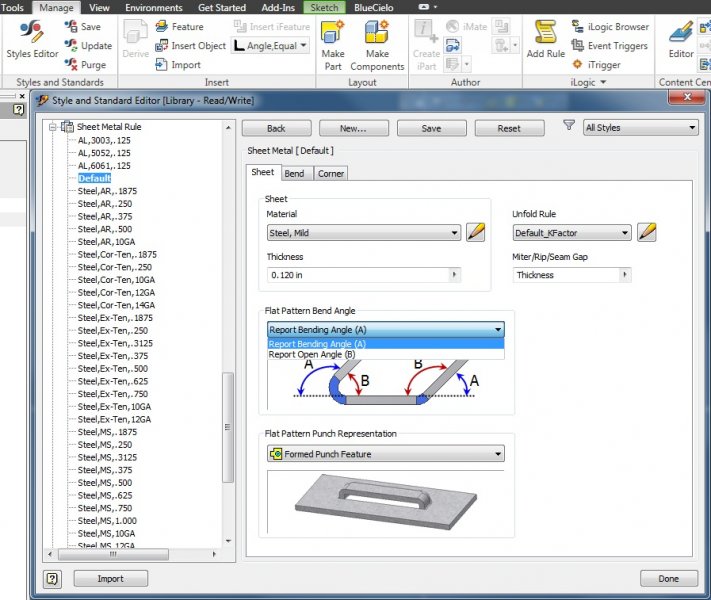The image size is (711, 600).
Task: Click the Back button
Action: [277, 128]
